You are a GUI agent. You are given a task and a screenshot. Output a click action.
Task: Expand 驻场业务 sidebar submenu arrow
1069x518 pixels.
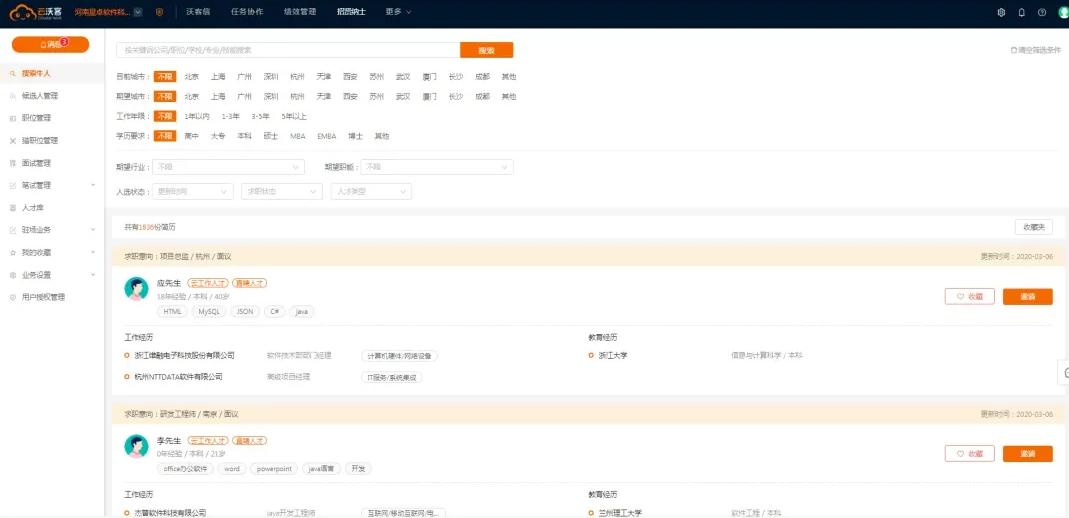(93, 230)
